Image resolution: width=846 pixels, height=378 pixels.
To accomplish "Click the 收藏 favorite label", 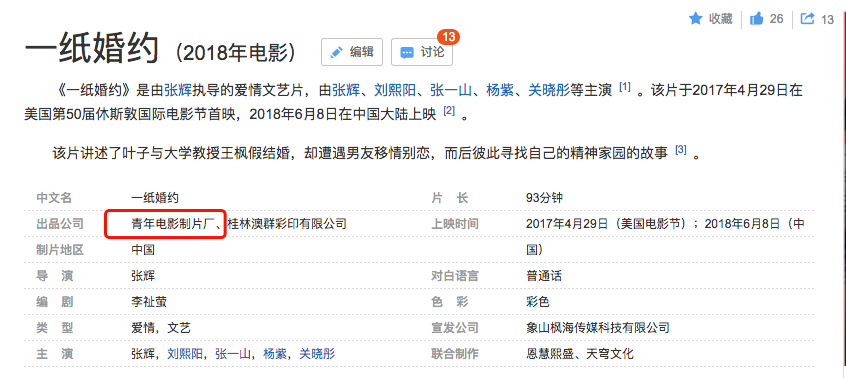I will 721,19.
